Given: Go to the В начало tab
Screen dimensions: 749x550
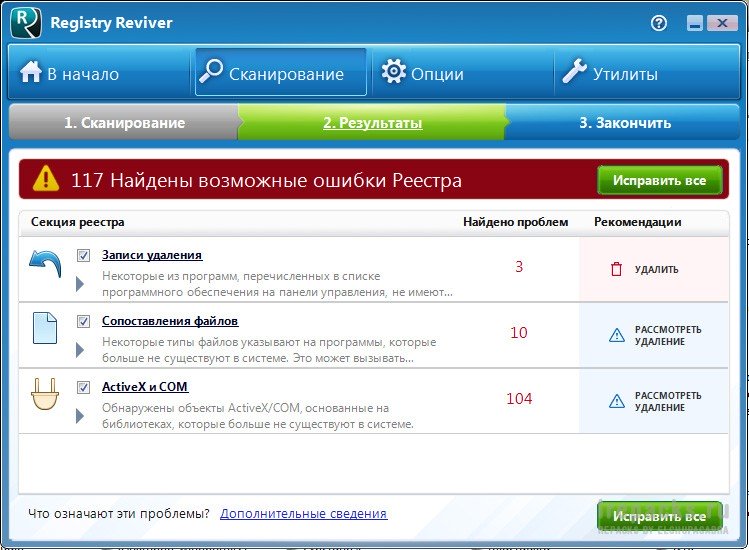Looking at the screenshot, I should point(99,73).
